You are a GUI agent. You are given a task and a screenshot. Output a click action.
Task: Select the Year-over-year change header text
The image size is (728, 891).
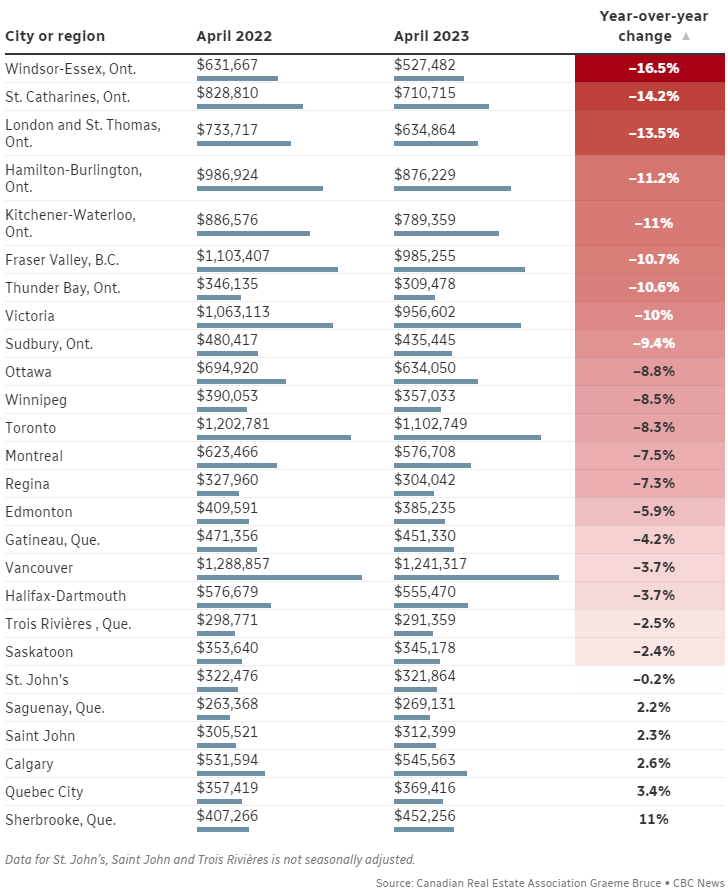coord(641,26)
